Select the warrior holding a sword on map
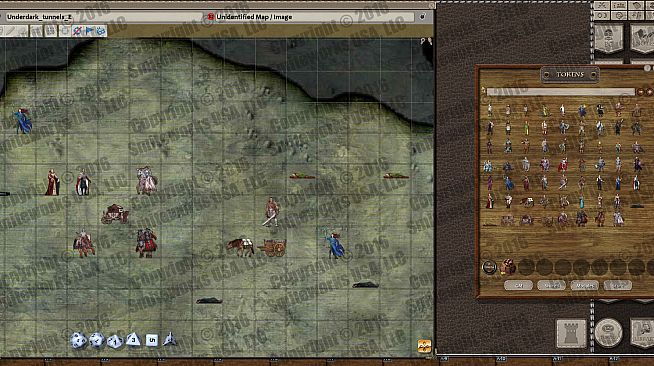654x366 pixels. tap(271, 212)
